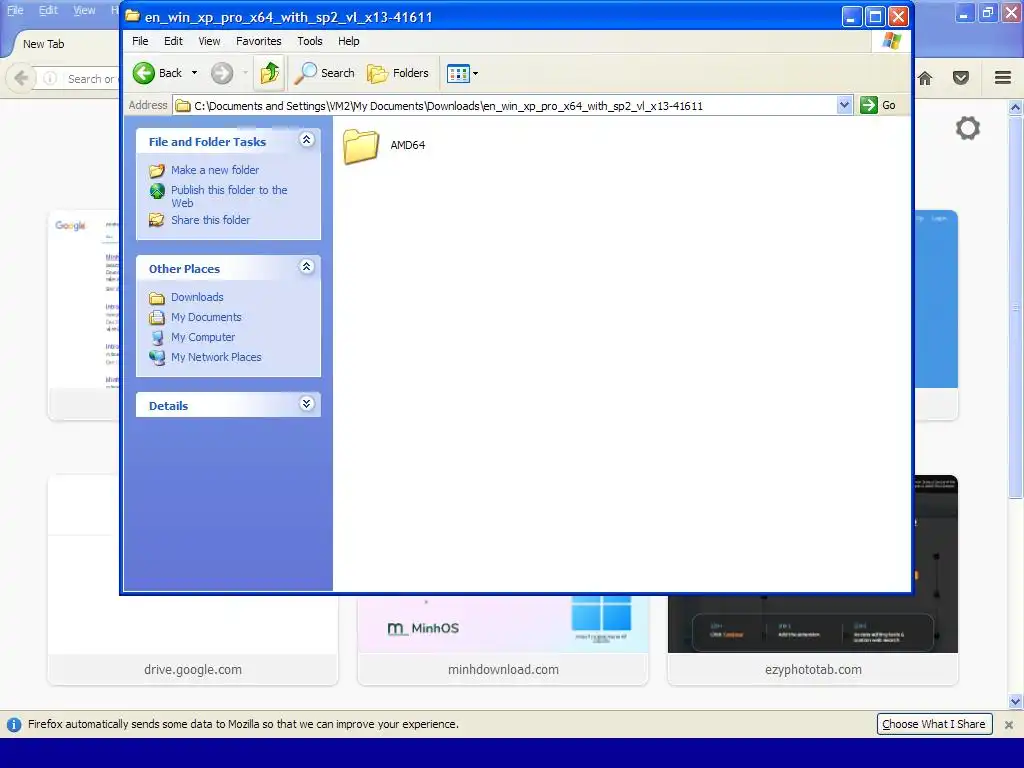The width and height of the screenshot is (1024, 768).
Task: Click the Firefox page info icon in address bar
Action: [x=50, y=78]
